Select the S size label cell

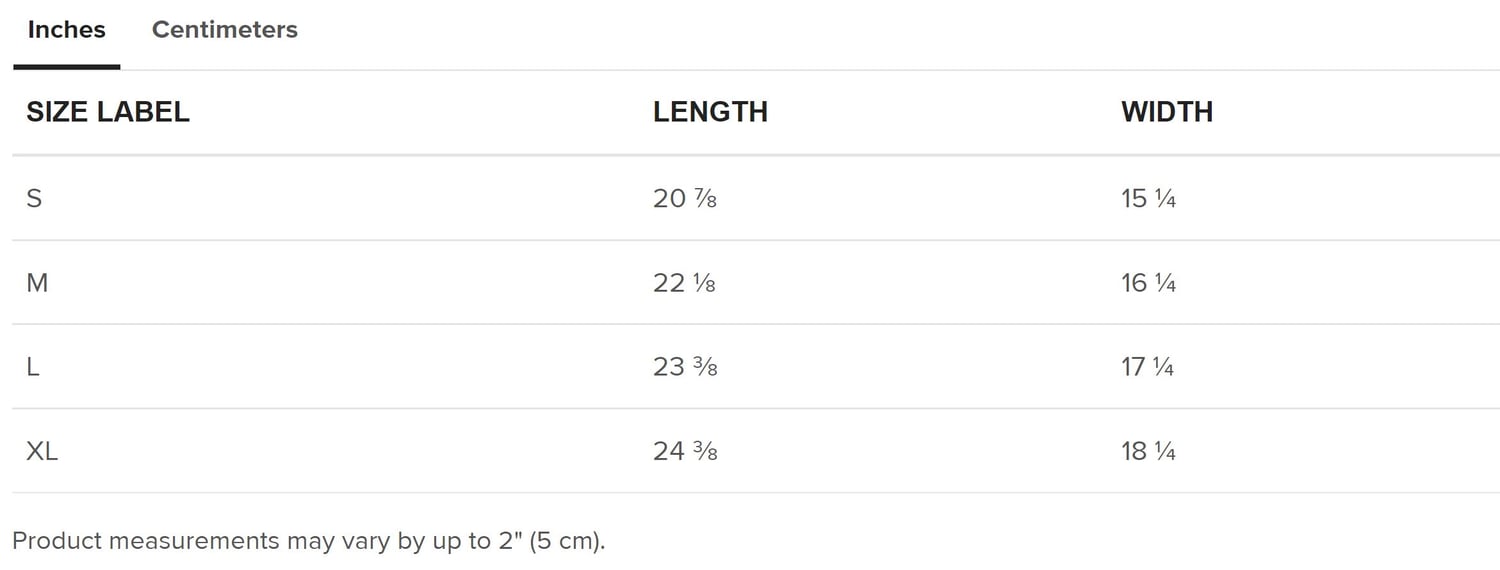[x=34, y=198]
